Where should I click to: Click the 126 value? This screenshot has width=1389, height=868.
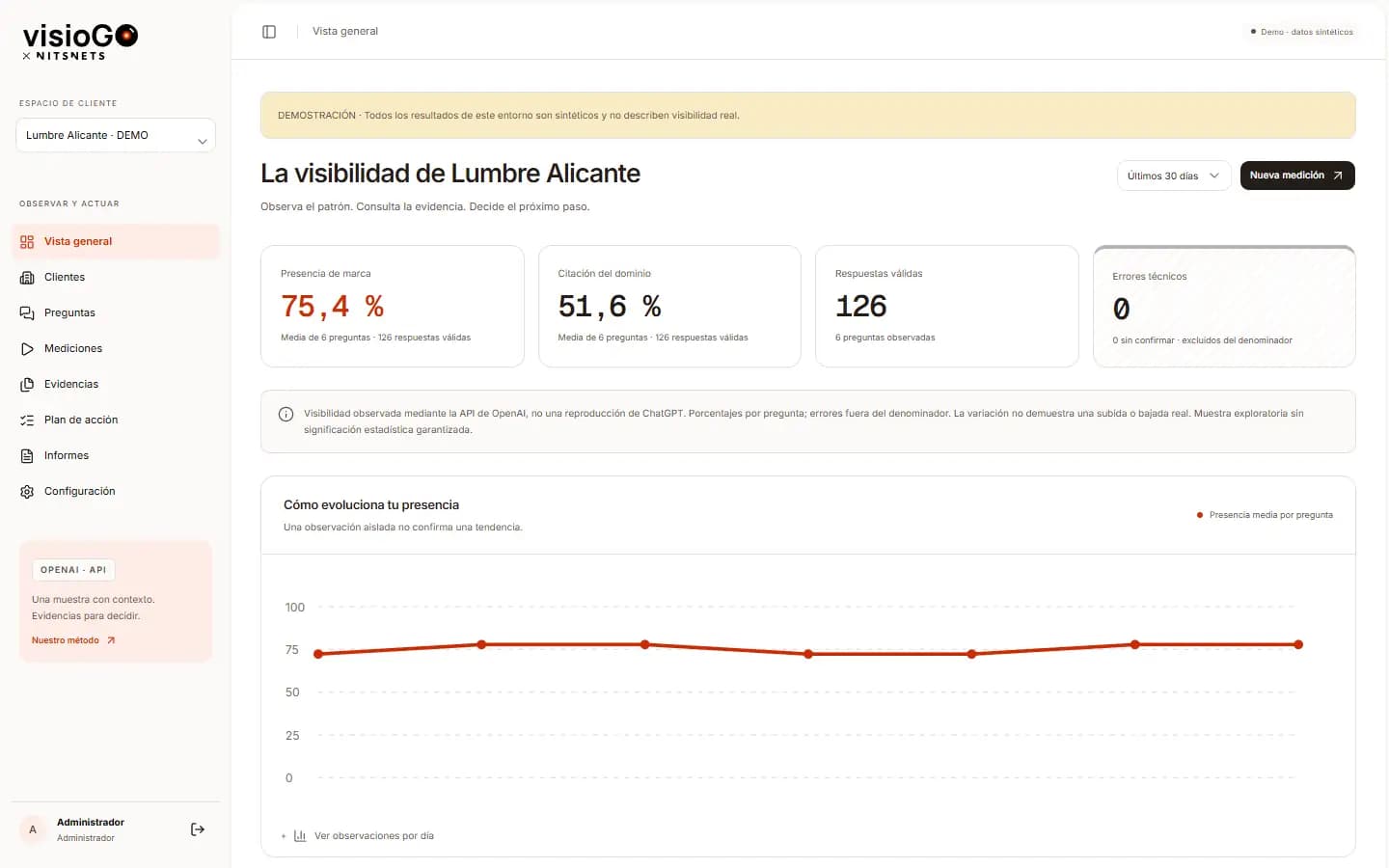tap(861, 307)
